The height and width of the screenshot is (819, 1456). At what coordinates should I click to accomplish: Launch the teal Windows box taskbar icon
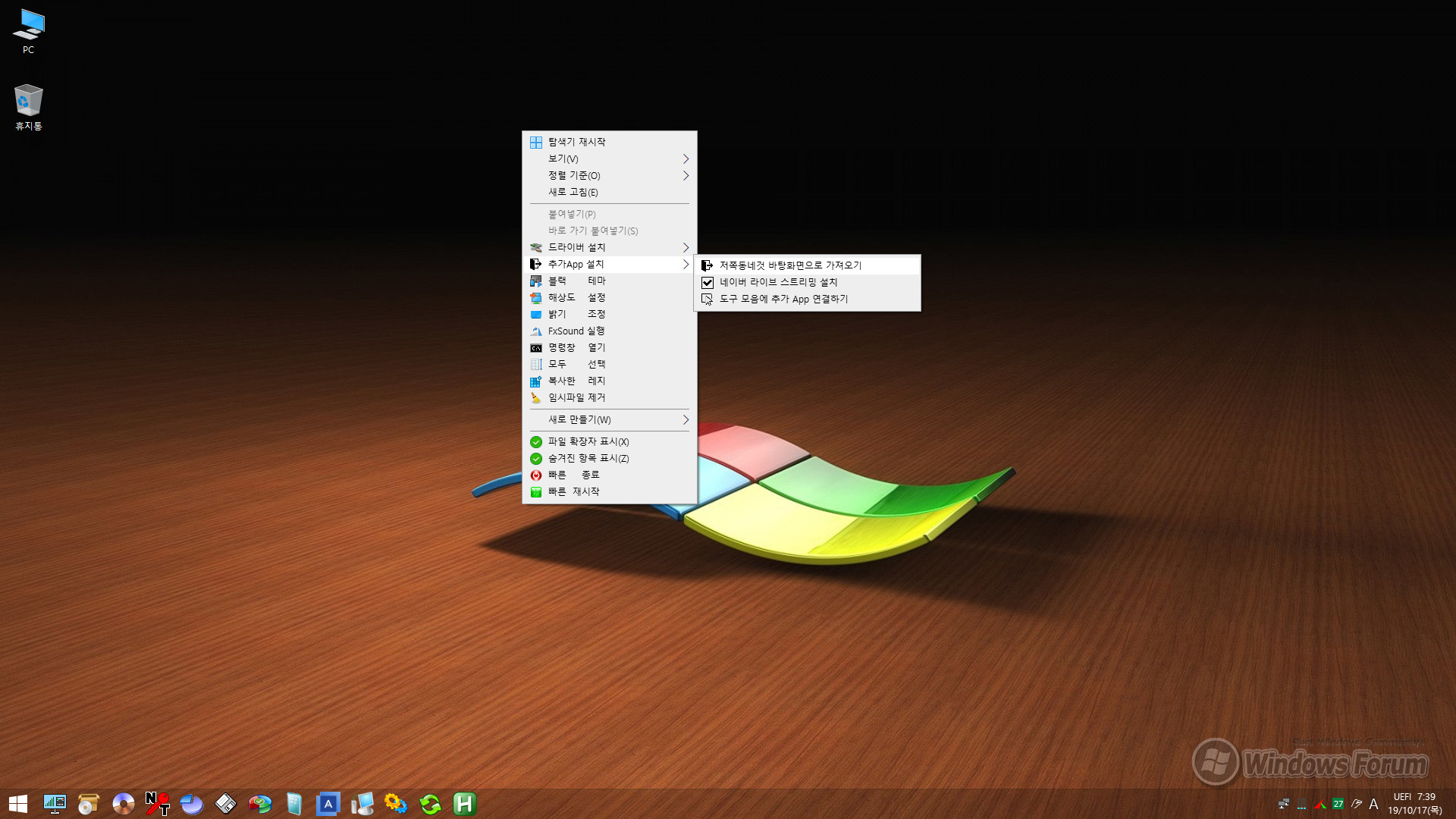point(294,804)
